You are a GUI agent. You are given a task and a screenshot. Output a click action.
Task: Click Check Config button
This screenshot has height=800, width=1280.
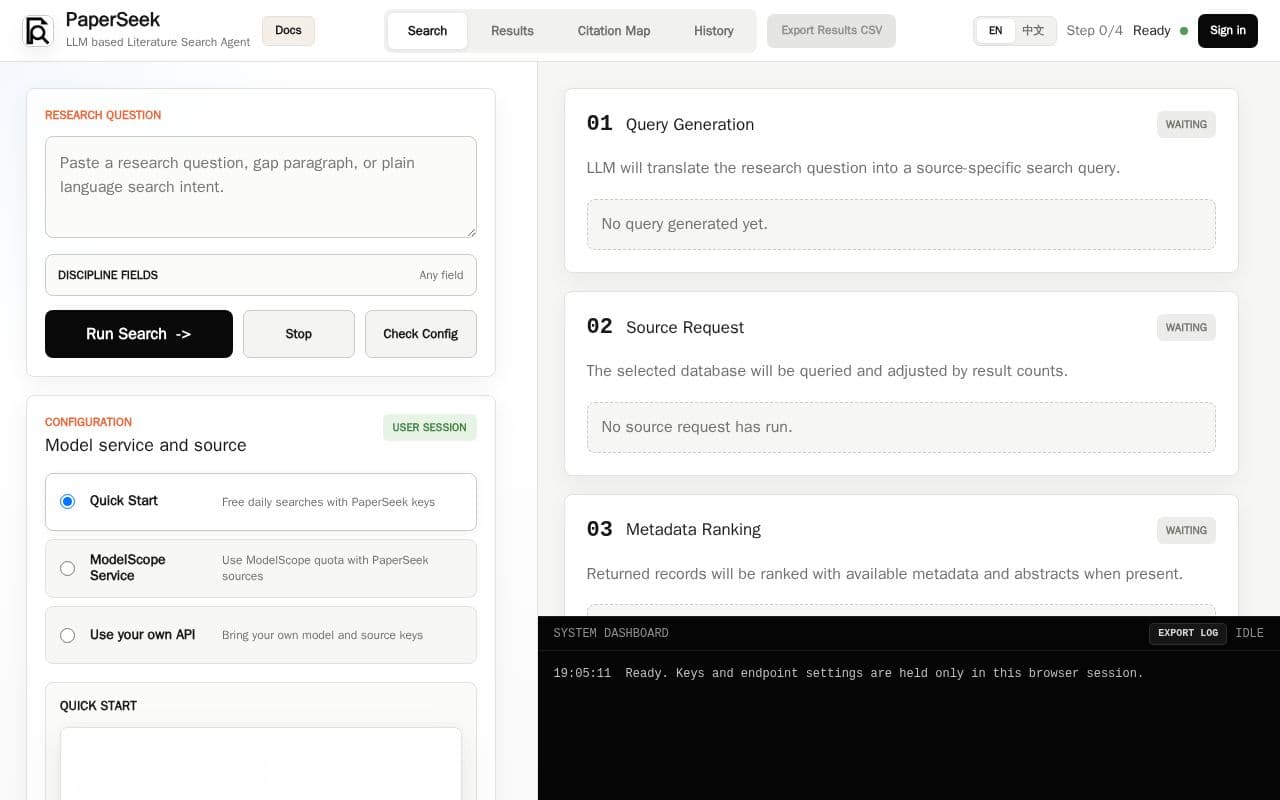(x=421, y=334)
